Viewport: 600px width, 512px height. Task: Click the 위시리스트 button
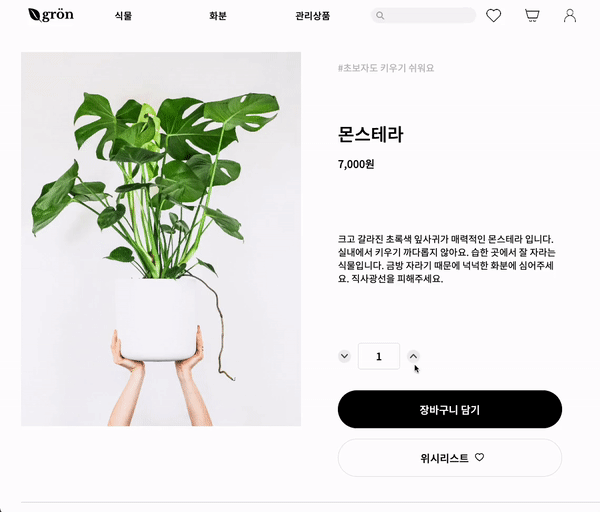[450, 458]
